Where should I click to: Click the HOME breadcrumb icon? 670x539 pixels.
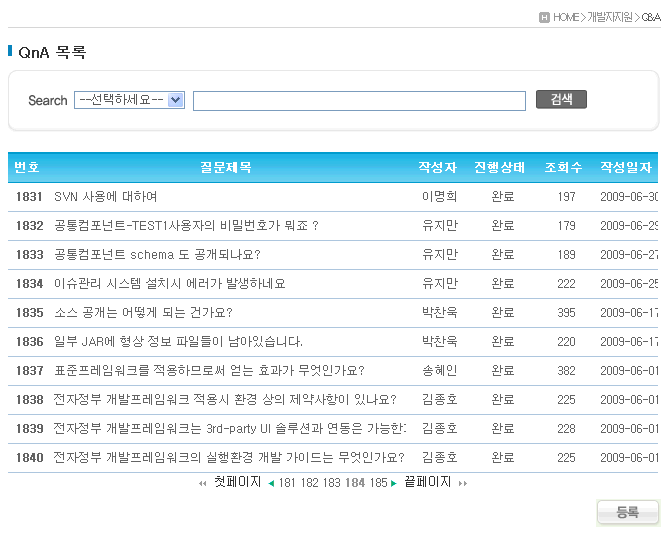[x=544, y=17]
